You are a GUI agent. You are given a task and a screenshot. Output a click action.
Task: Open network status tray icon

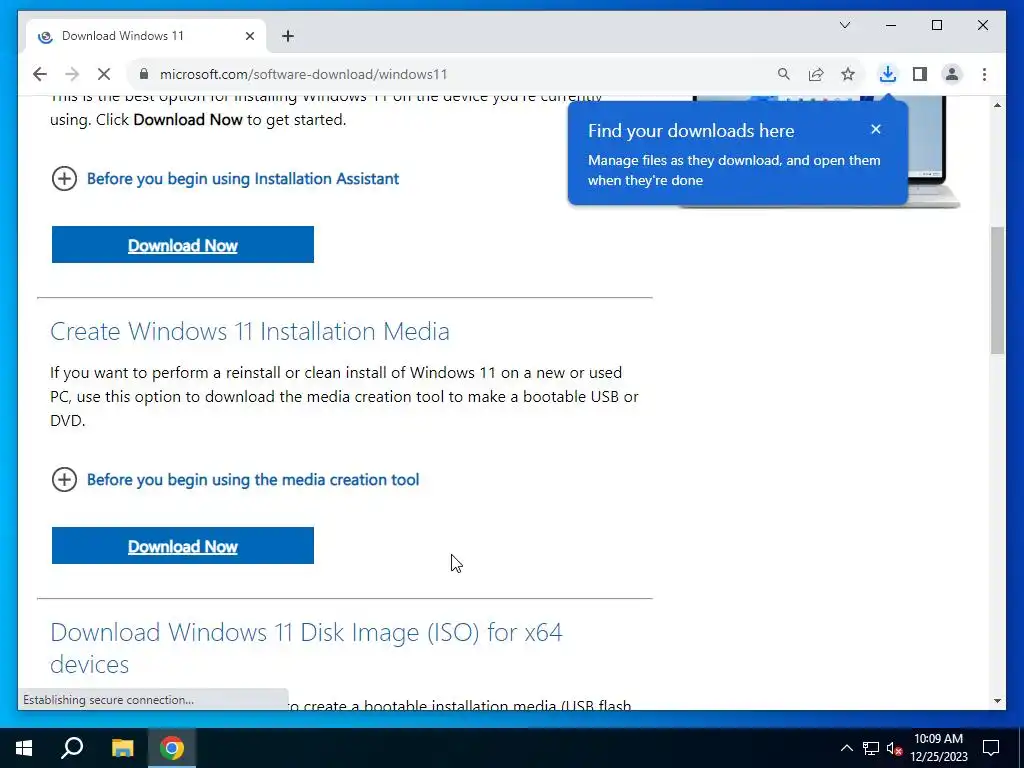(871, 748)
